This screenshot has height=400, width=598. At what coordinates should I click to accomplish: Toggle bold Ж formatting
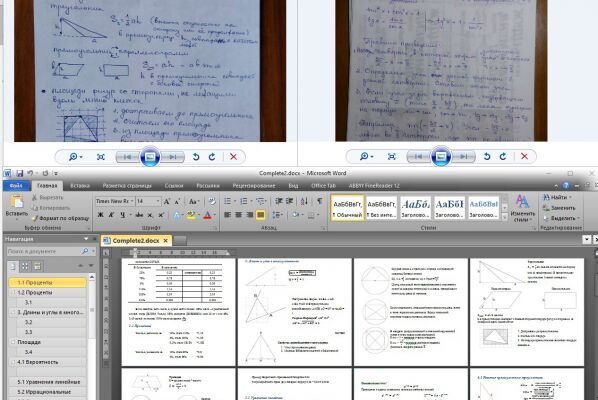(x=101, y=215)
